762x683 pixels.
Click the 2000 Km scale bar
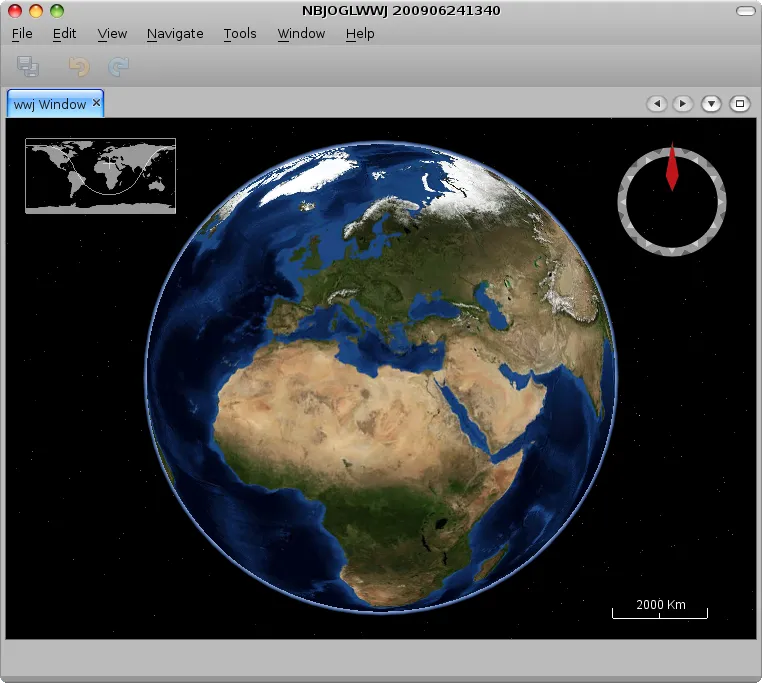point(660,609)
